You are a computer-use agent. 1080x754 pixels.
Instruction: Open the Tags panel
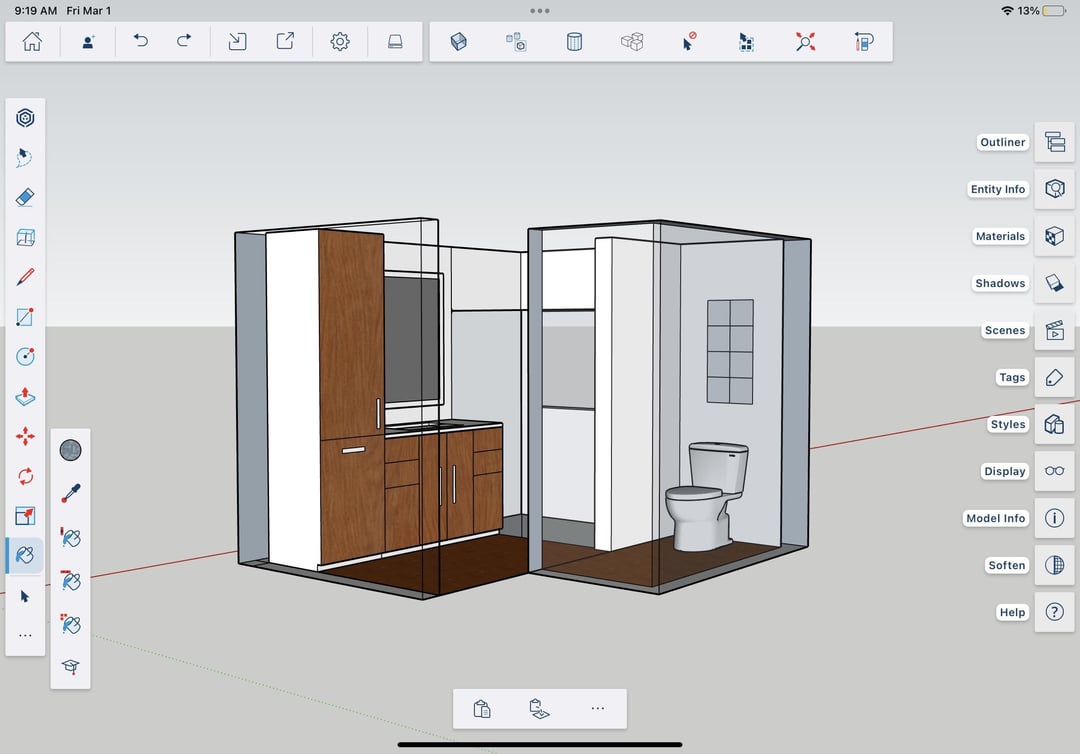point(1055,377)
